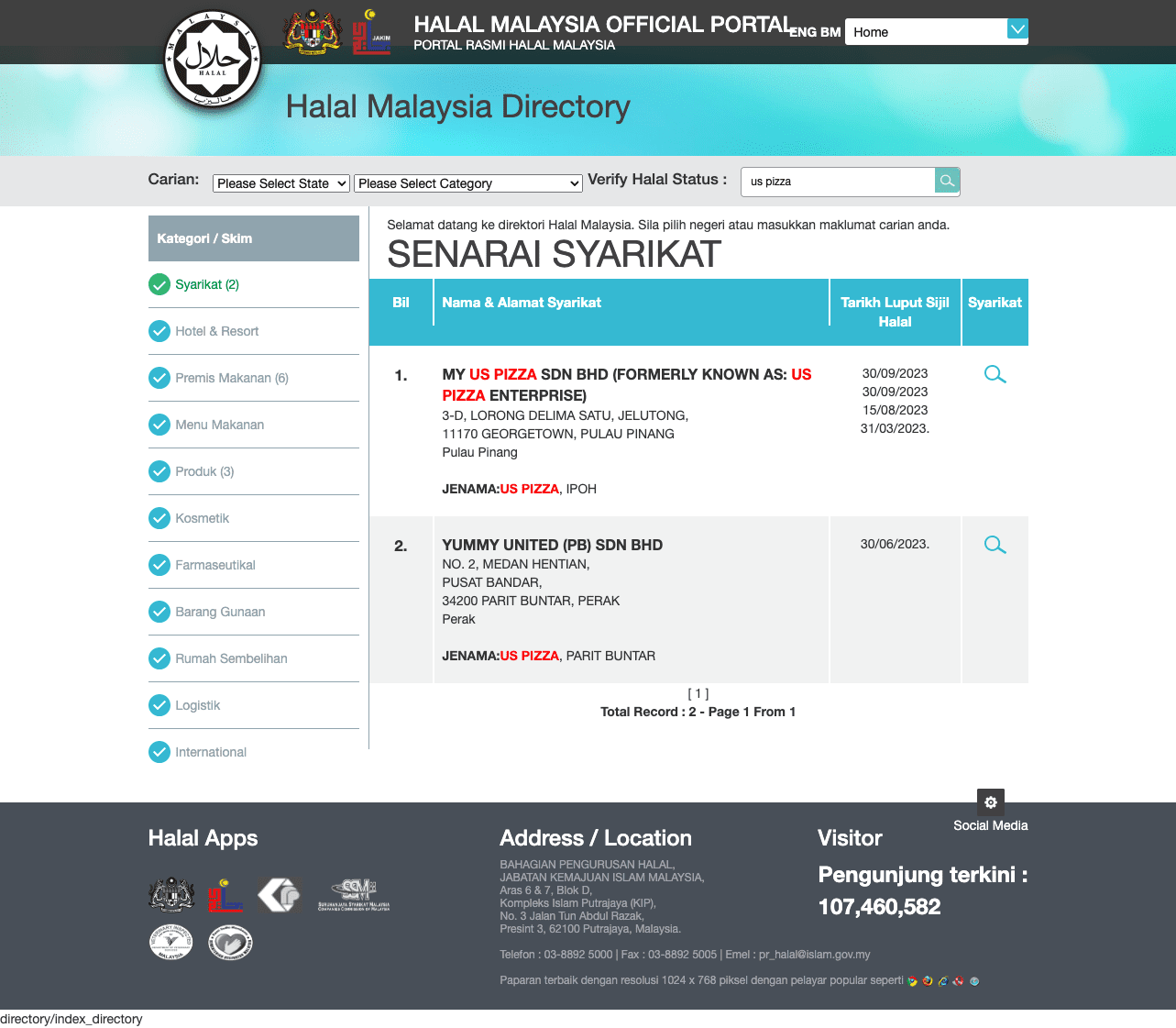The height and width of the screenshot is (1028, 1176).
Task: Click the Internet Explorer icon in footer
Action: pos(943,981)
